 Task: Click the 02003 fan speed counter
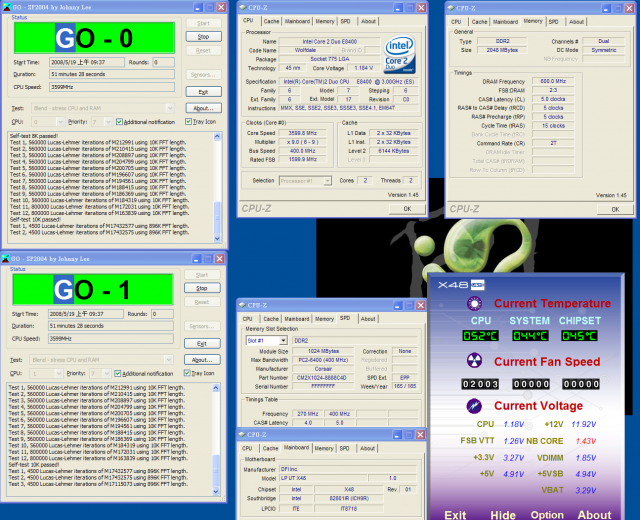tap(480, 384)
